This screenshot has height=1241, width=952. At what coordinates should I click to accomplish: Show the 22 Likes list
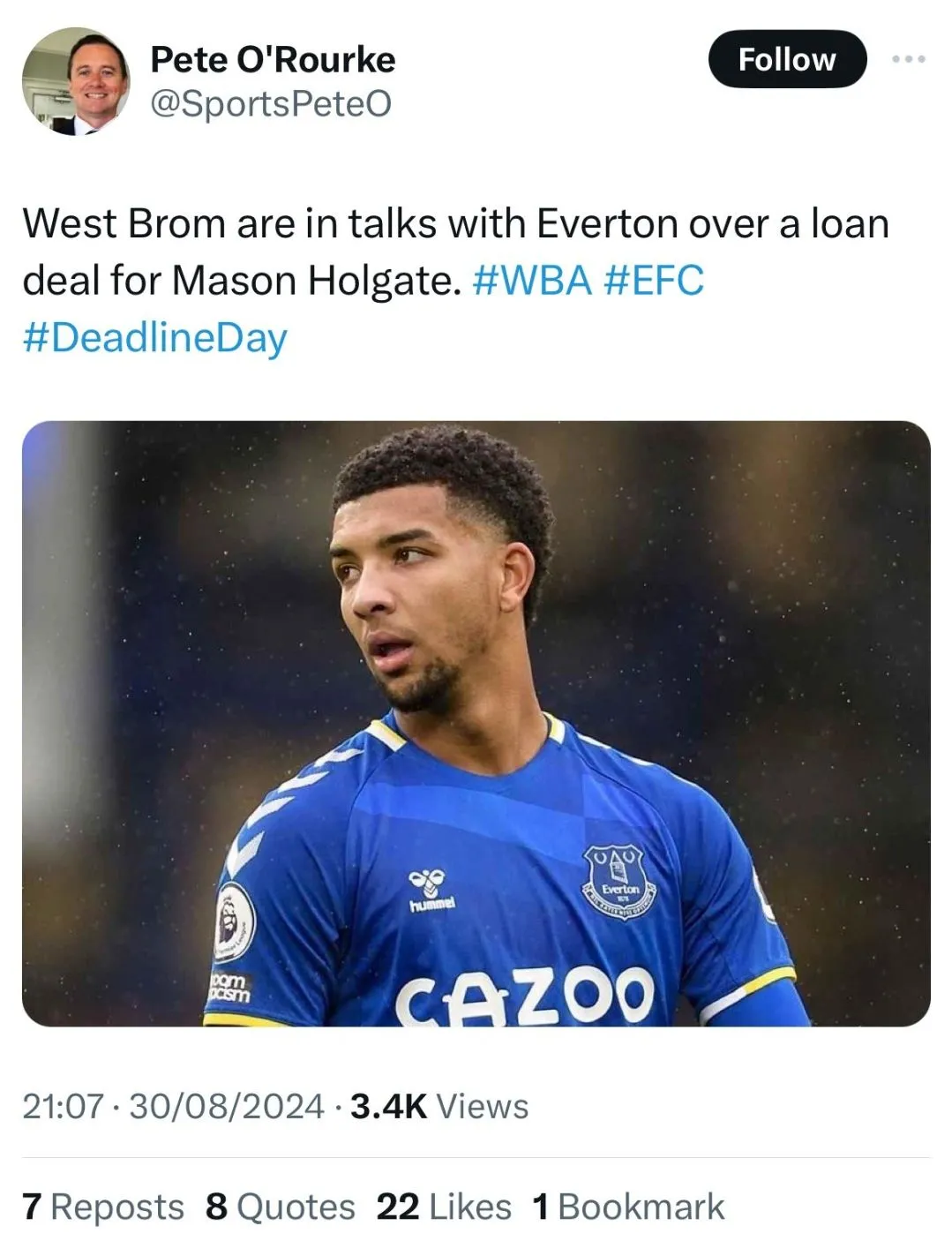tap(444, 1207)
